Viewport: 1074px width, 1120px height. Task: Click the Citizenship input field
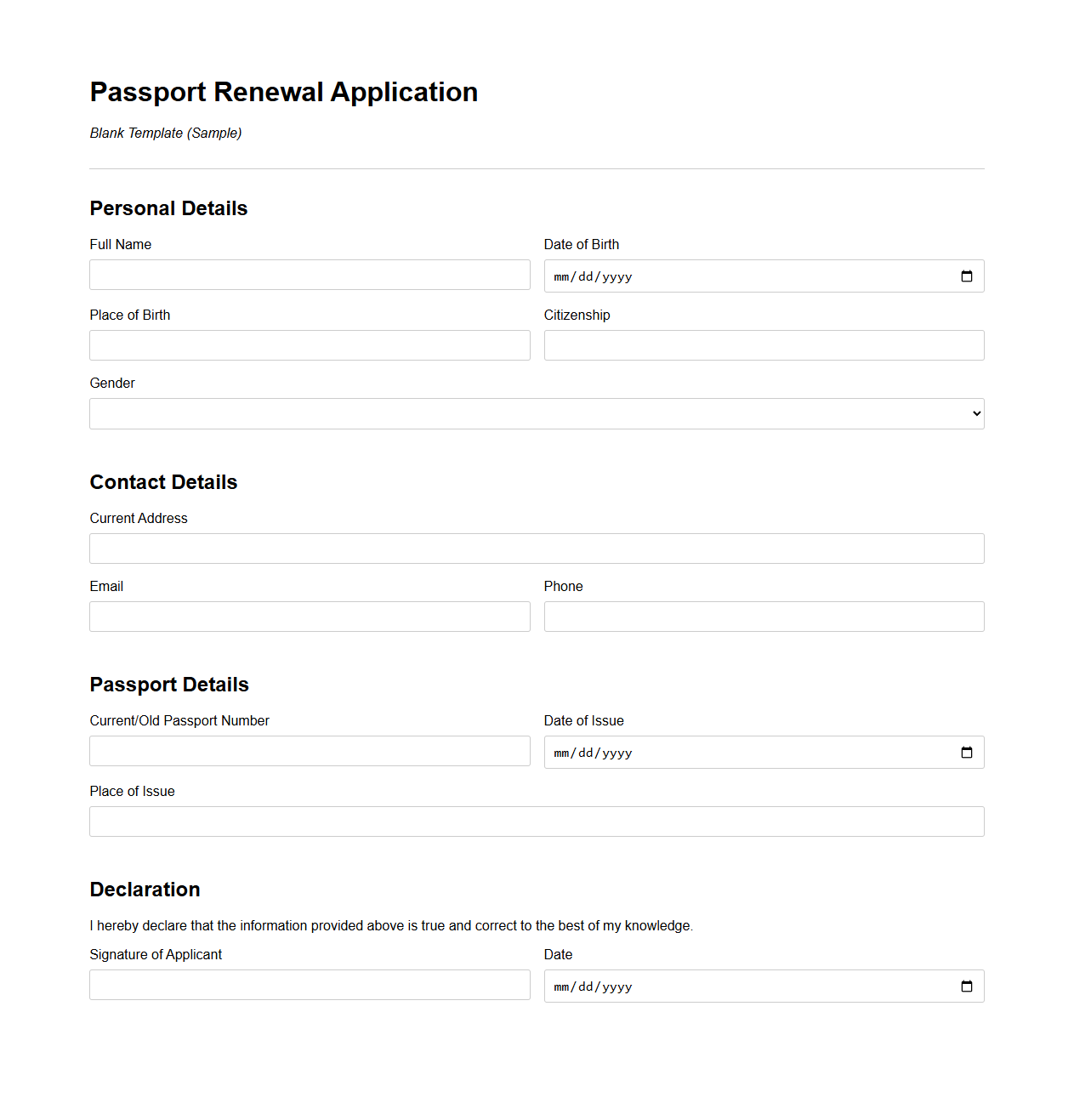764,345
